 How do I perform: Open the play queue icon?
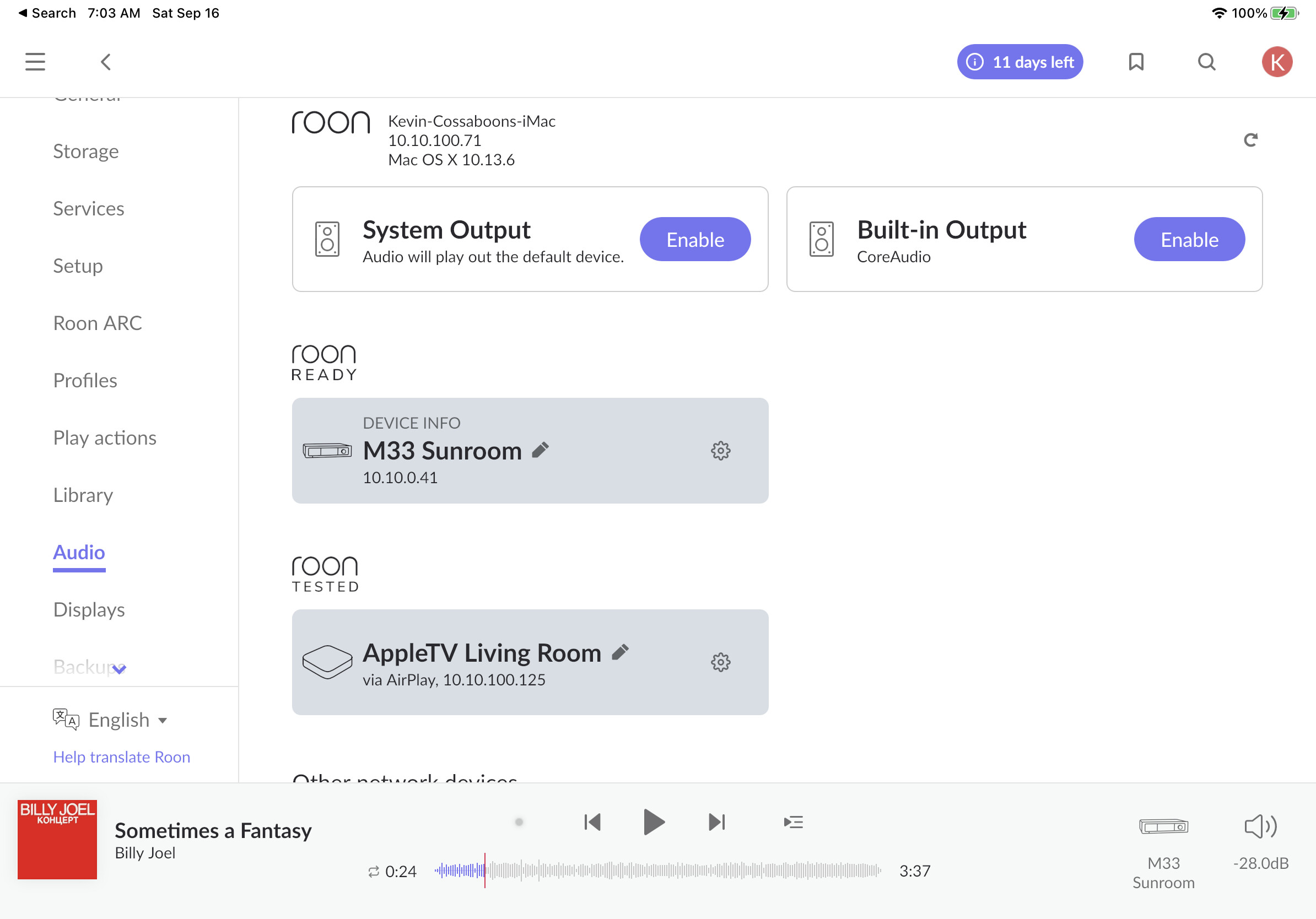tap(793, 822)
